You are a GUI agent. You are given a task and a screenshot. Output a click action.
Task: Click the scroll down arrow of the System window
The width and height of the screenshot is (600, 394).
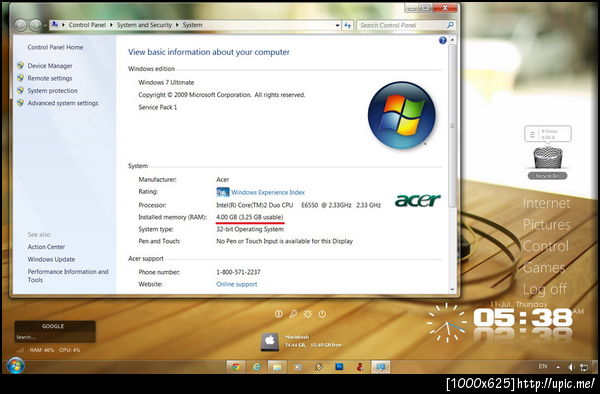click(x=452, y=290)
